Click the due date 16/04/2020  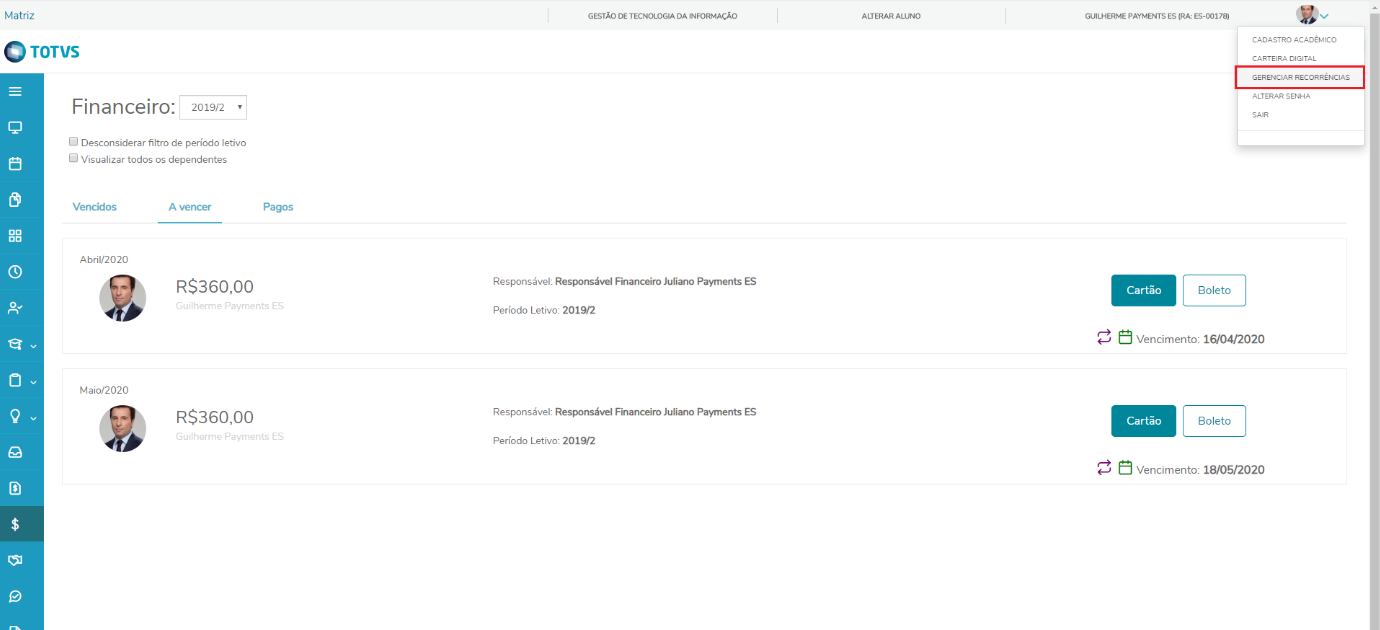point(1234,339)
